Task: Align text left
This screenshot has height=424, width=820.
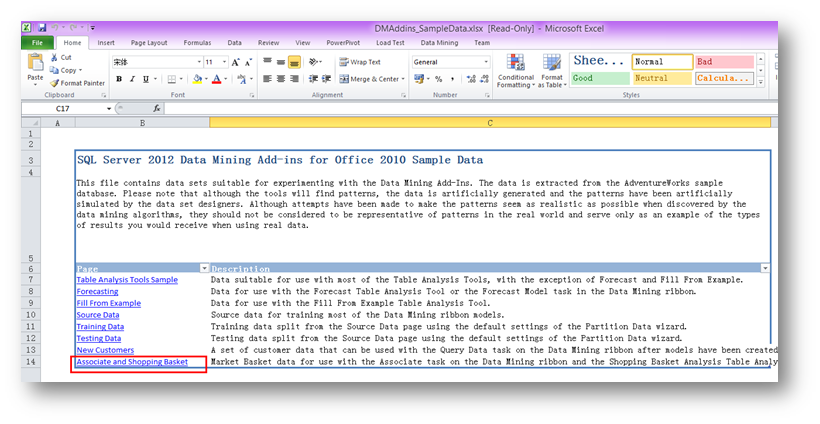Action: click(x=267, y=79)
